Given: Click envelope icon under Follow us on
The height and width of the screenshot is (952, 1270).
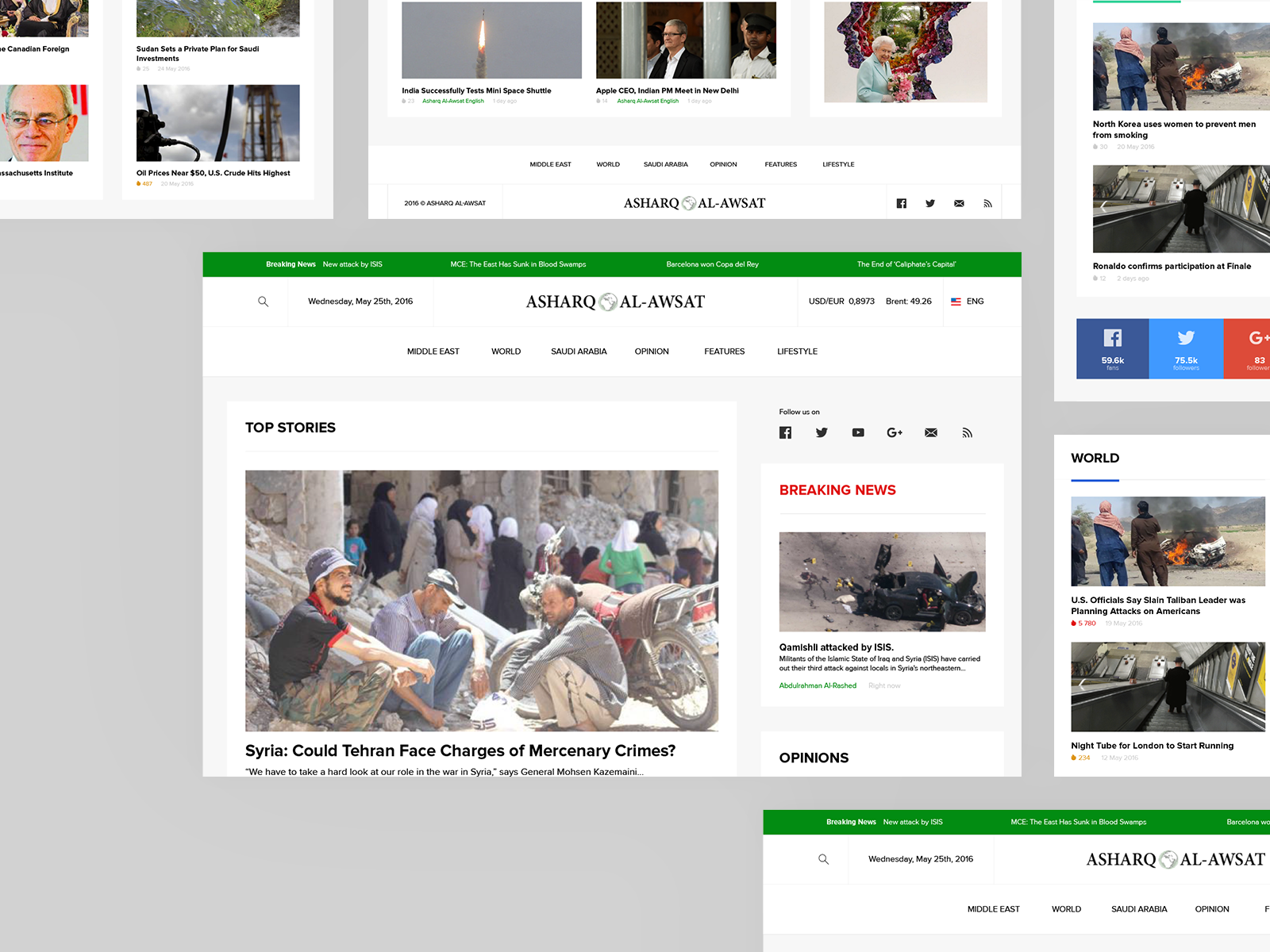Looking at the screenshot, I should pyautogui.click(x=931, y=432).
